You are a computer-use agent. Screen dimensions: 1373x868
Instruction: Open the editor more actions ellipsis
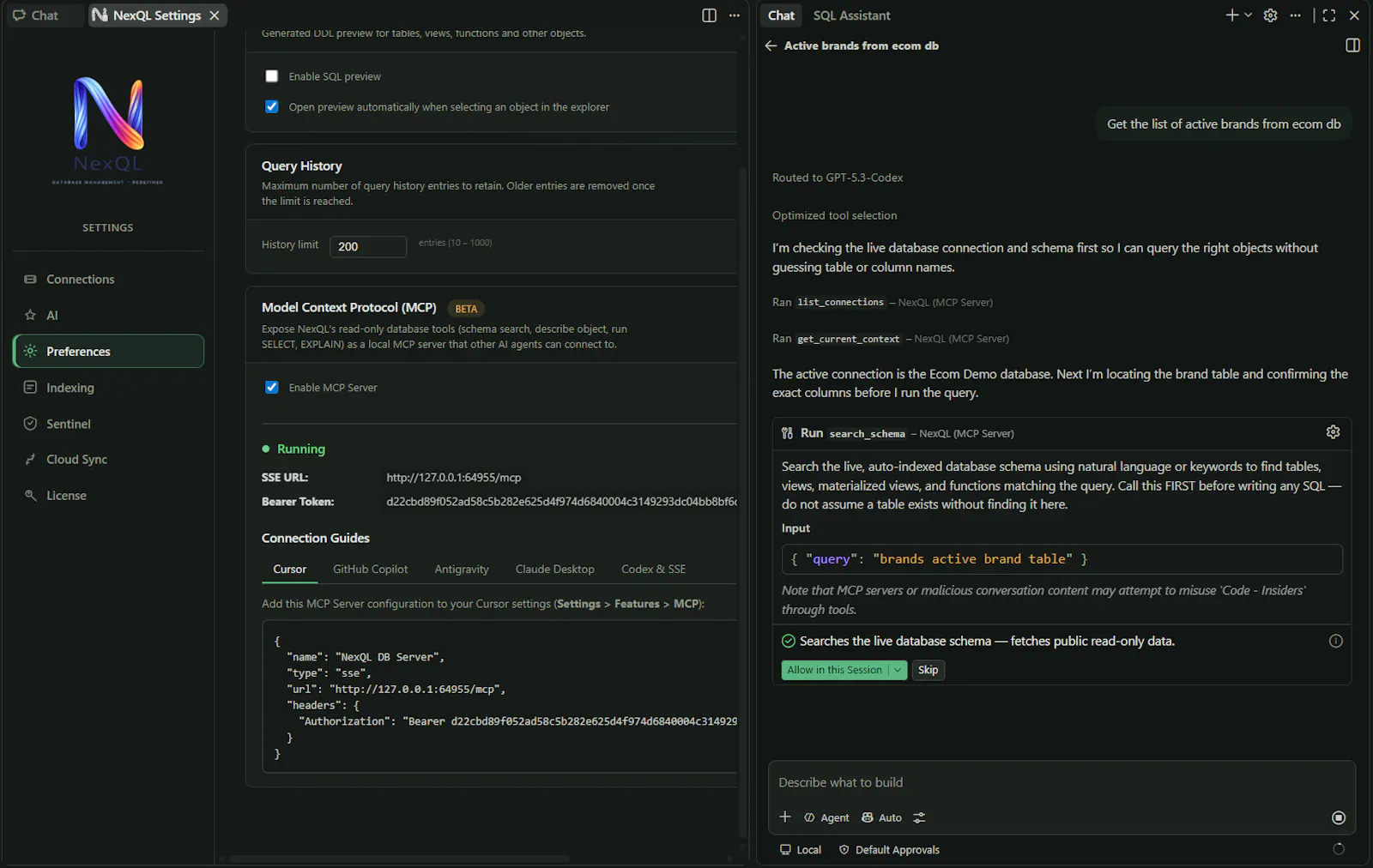(735, 15)
